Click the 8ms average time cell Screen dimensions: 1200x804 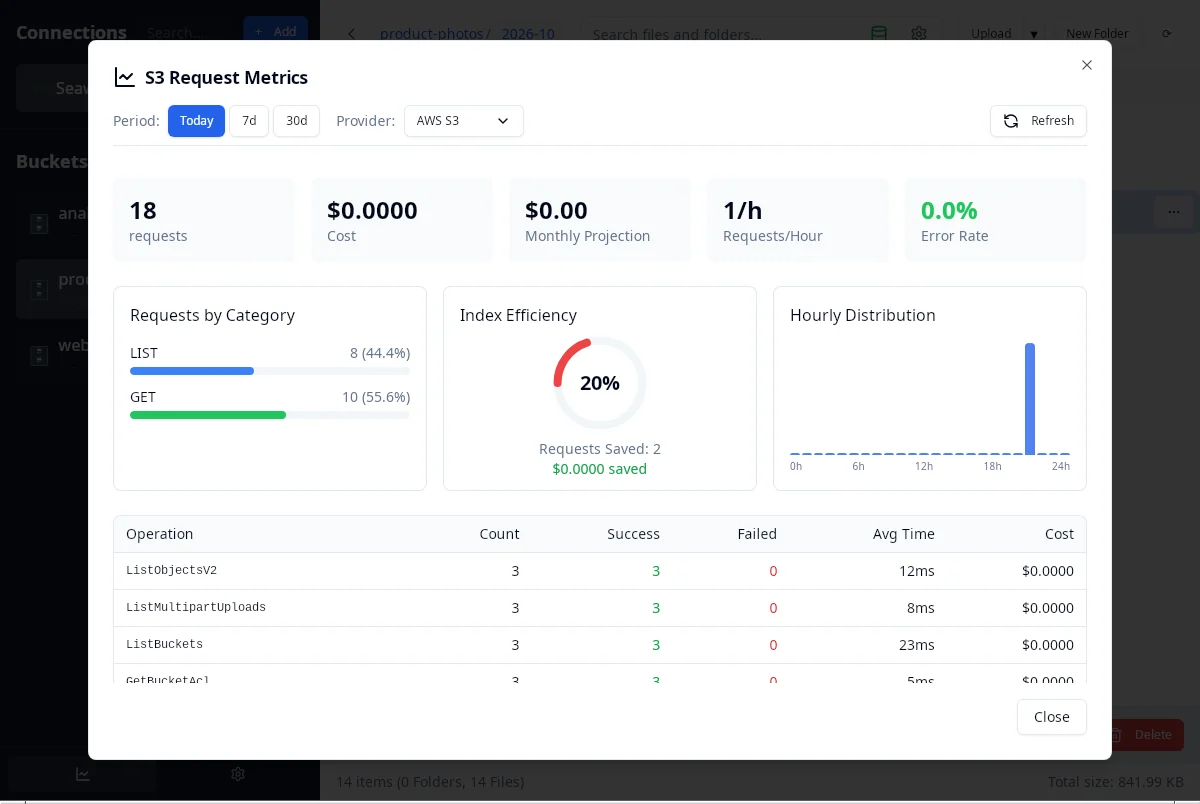[920, 608]
